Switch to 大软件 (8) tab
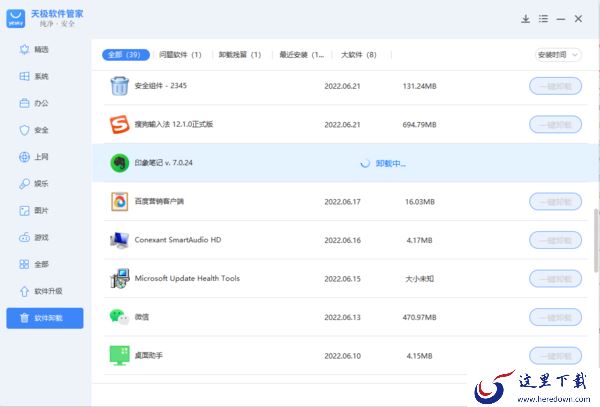 coord(359,55)
